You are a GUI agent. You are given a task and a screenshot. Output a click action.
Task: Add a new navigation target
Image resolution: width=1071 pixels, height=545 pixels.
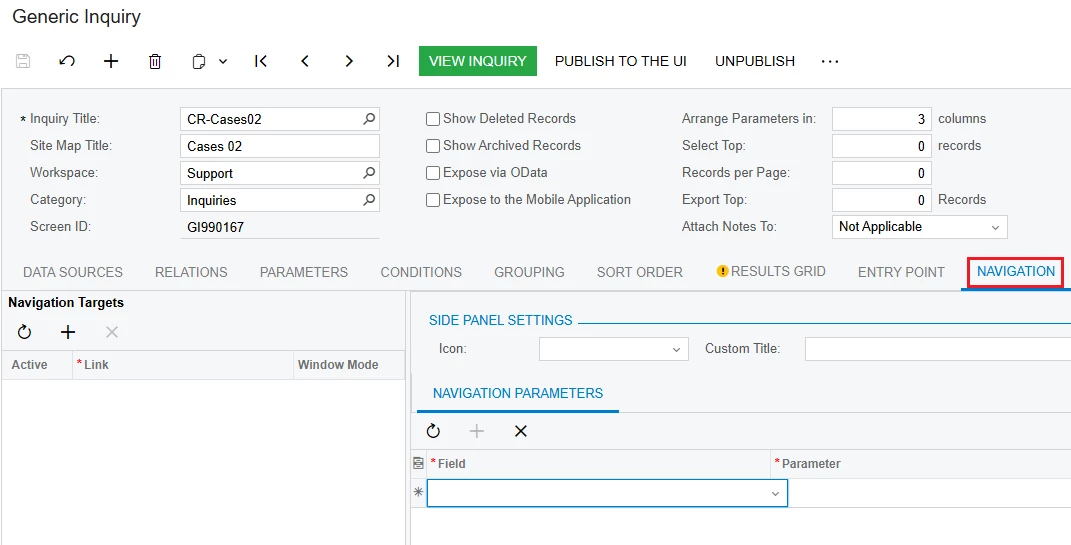point(68,332)
